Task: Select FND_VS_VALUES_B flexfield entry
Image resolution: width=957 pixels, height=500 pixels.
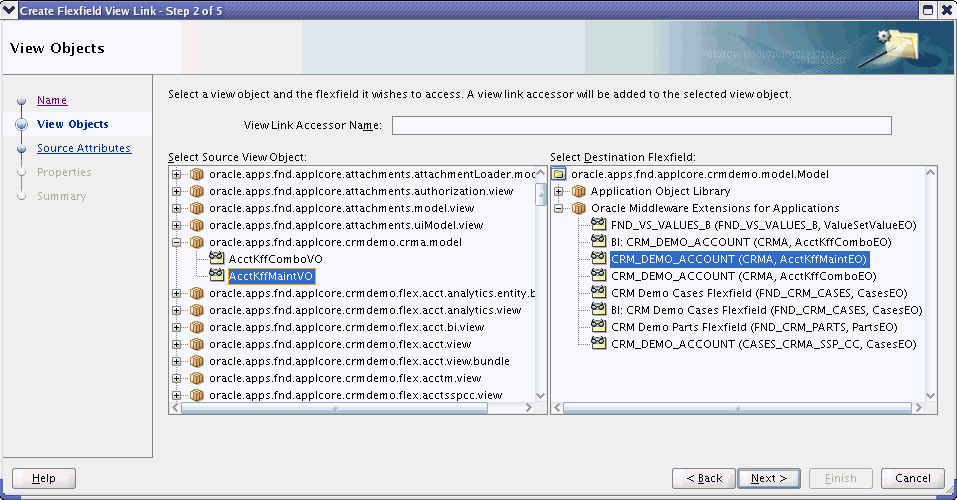Action: pos(764,225)
